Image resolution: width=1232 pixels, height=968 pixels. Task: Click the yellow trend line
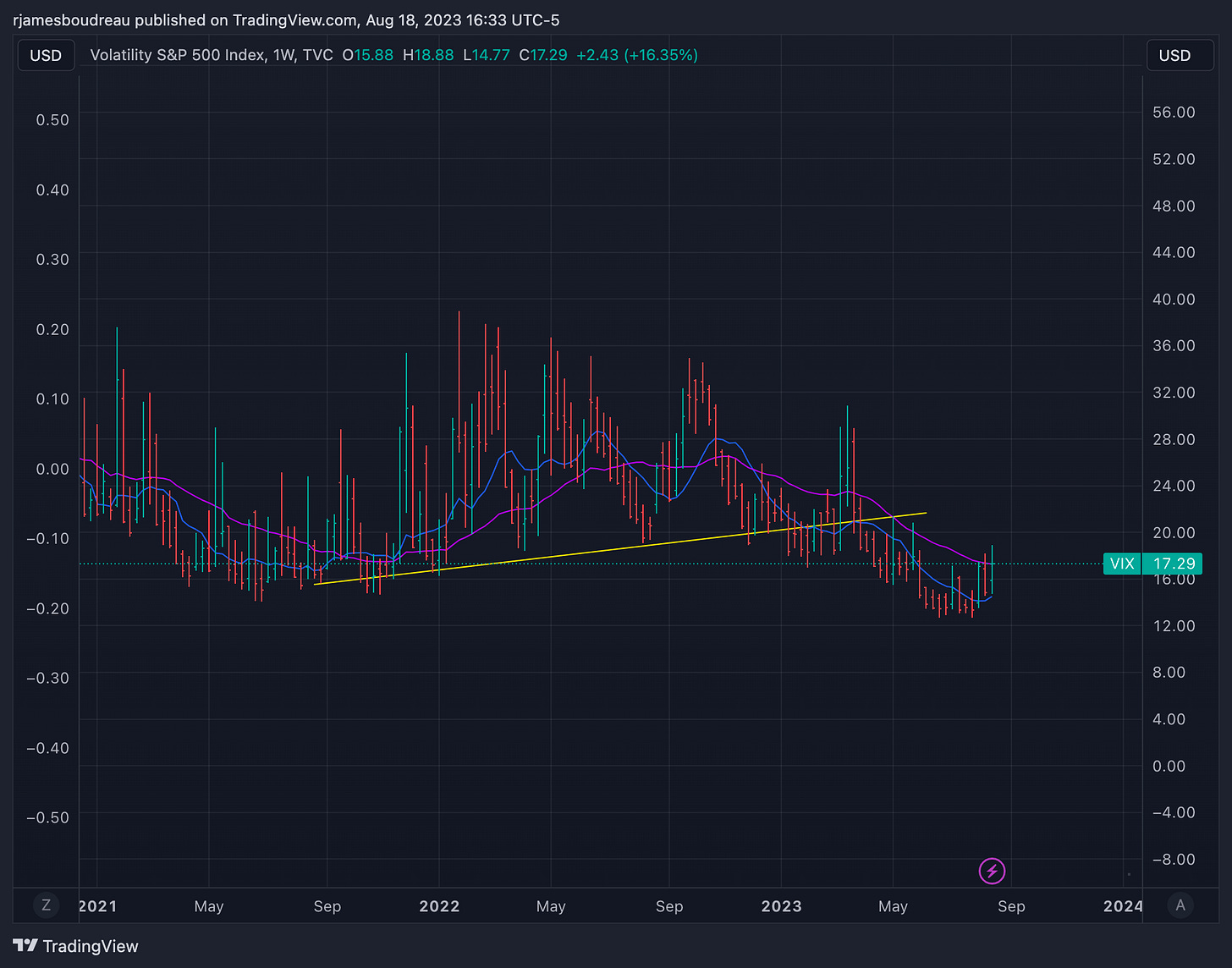click(620, 548)
